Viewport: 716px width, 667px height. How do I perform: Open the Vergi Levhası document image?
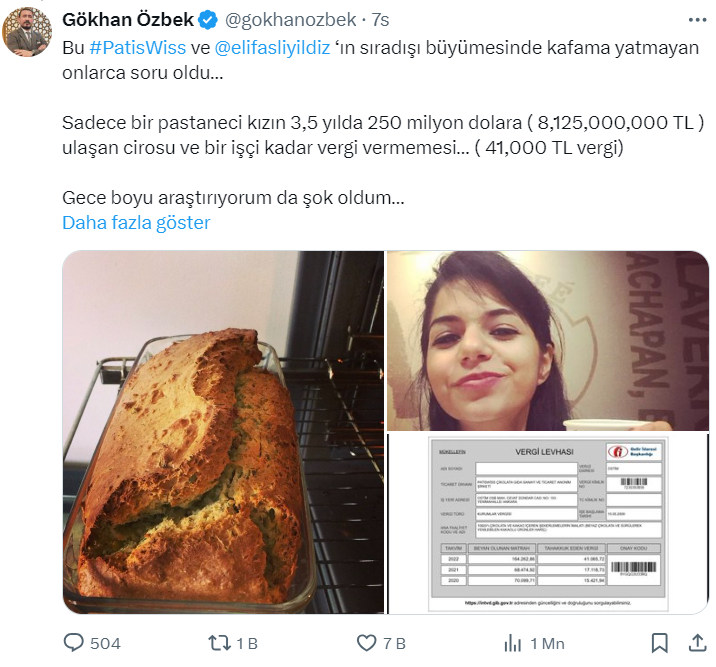click(548, 524)
